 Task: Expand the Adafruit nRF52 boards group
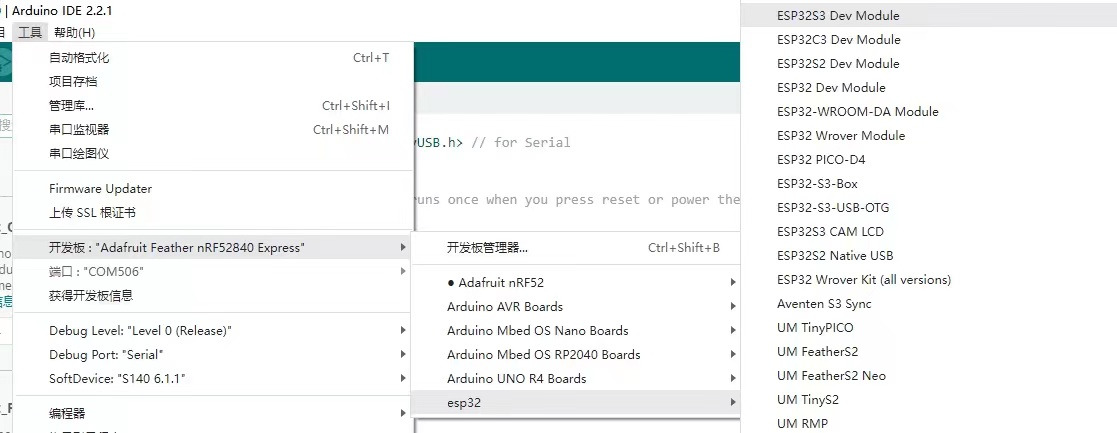[576, 283]
